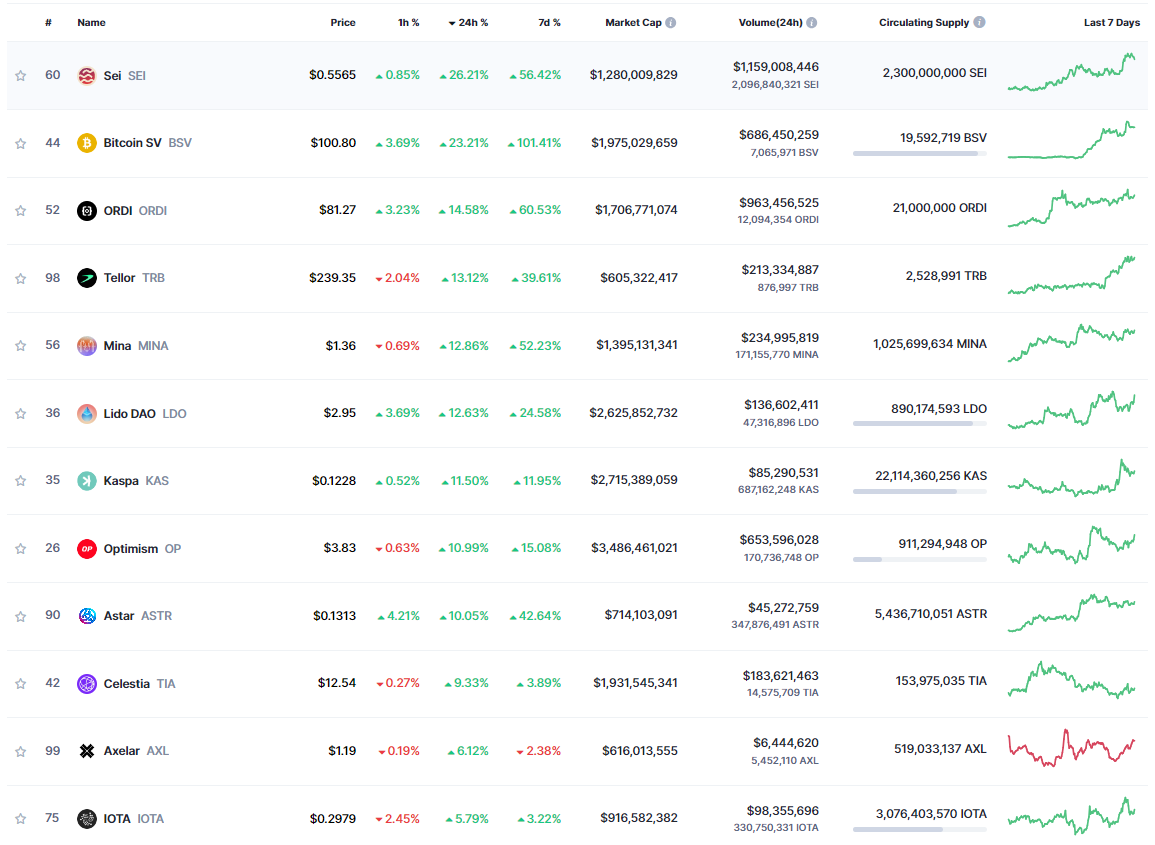The image size is (1155, 845).
Task: Click the Optimism red OP logo
Action: point(86,548)
